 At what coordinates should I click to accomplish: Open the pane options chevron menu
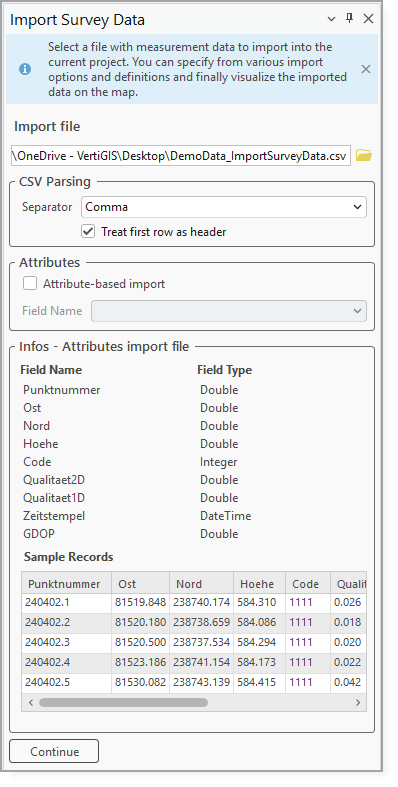pyautogui.click(x=331, y=19)
